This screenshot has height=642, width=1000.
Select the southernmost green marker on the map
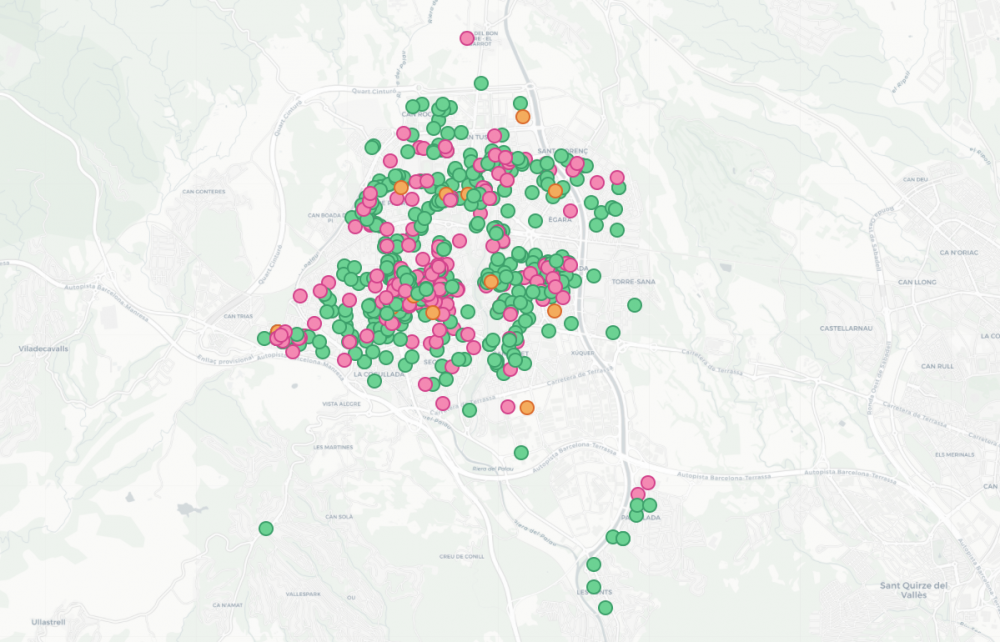605,608
